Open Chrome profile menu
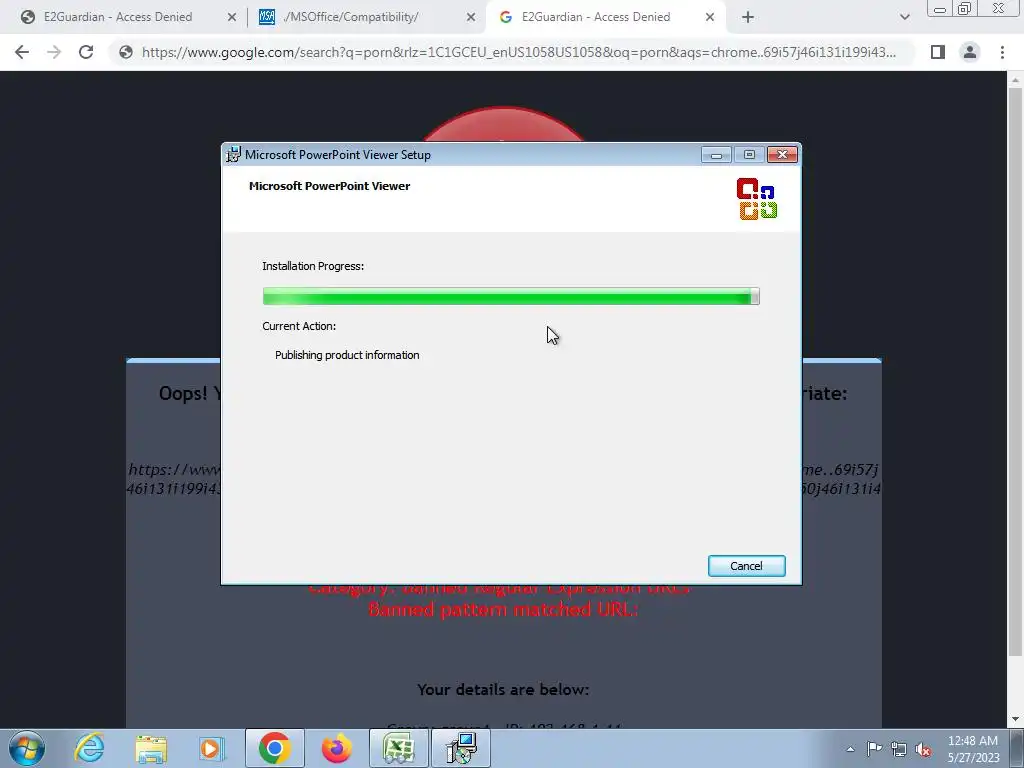 pos(970,52)
